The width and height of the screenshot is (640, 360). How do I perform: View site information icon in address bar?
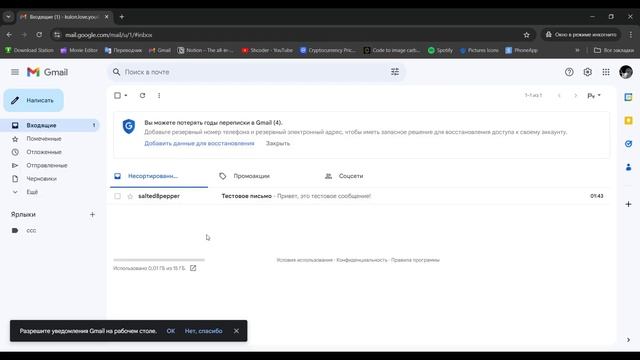57,35
